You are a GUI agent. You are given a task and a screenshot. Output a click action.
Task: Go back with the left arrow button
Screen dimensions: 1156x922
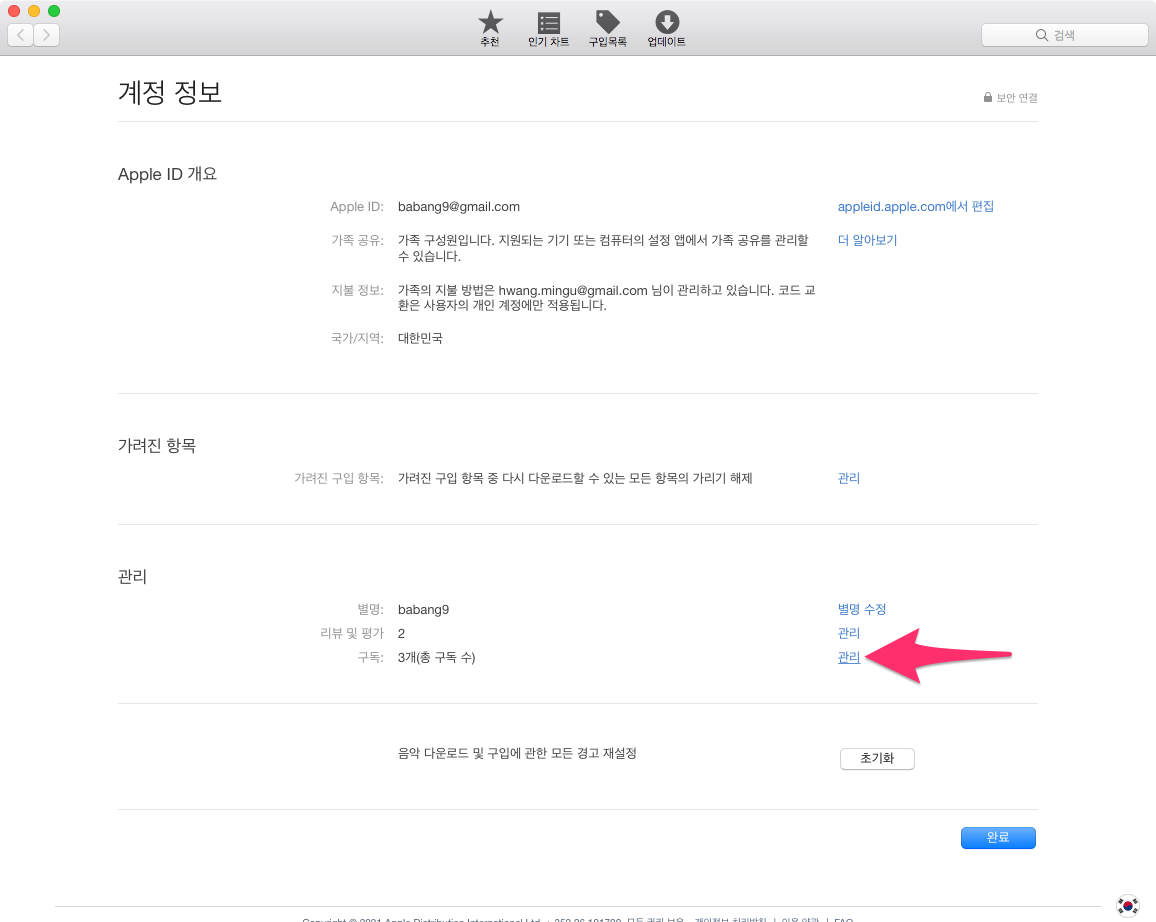pyautogui.click(x=21, y=35)
